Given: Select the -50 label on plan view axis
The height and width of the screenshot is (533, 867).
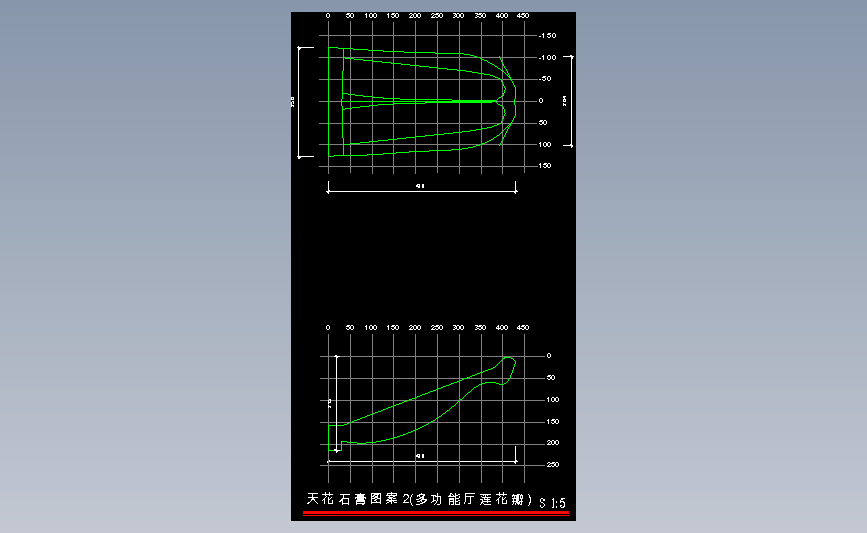Looking at the screenshot, I should click(545, 79).
